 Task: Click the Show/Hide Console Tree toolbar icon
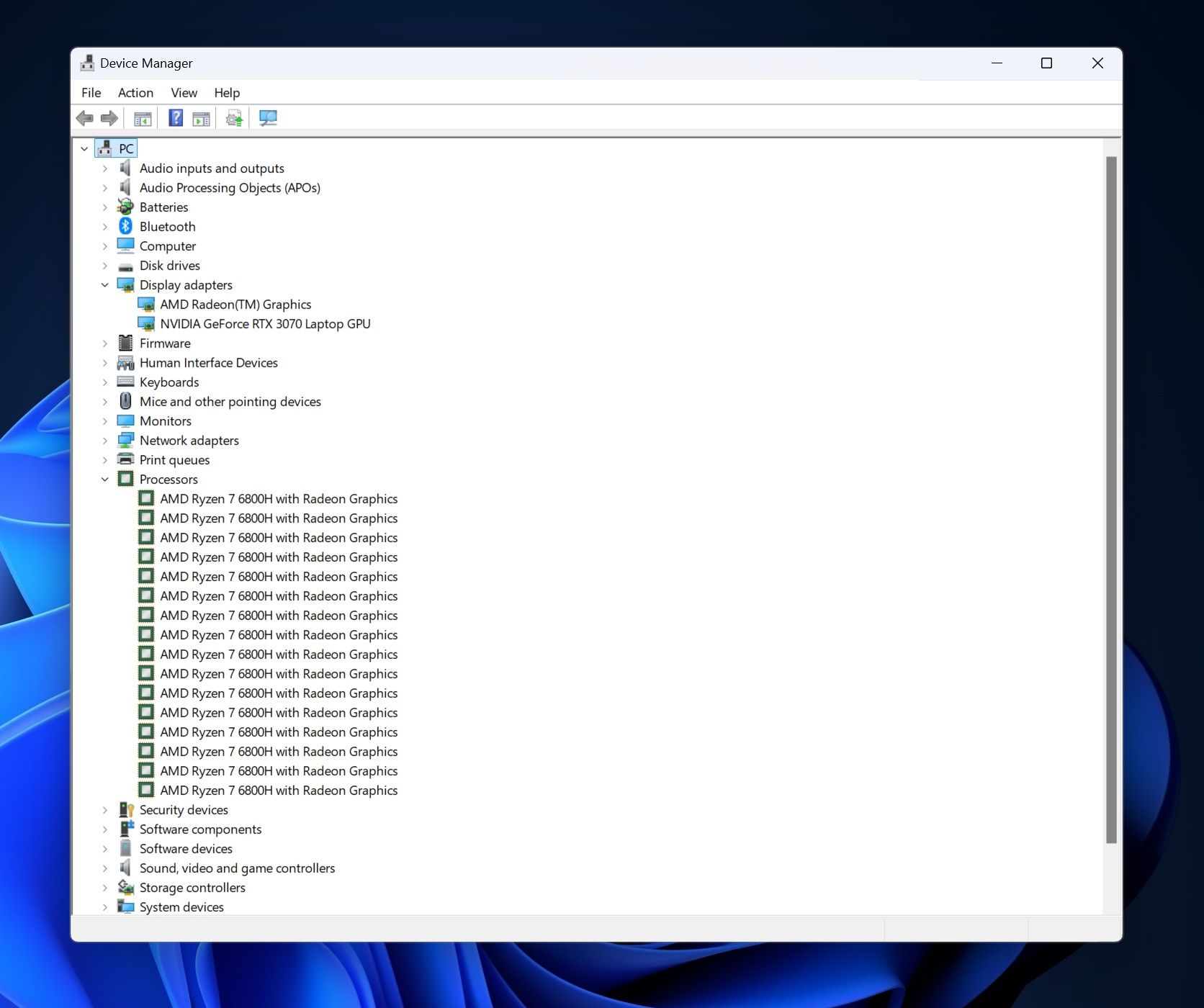143,119
